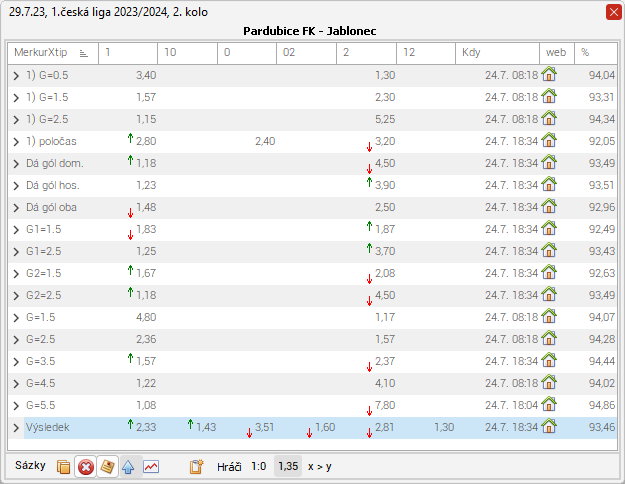Image resolution: width=625 pixels, height=484 pixels.
Task: Expand the 1) G=0.5 row
Action: tap(16, 76)
